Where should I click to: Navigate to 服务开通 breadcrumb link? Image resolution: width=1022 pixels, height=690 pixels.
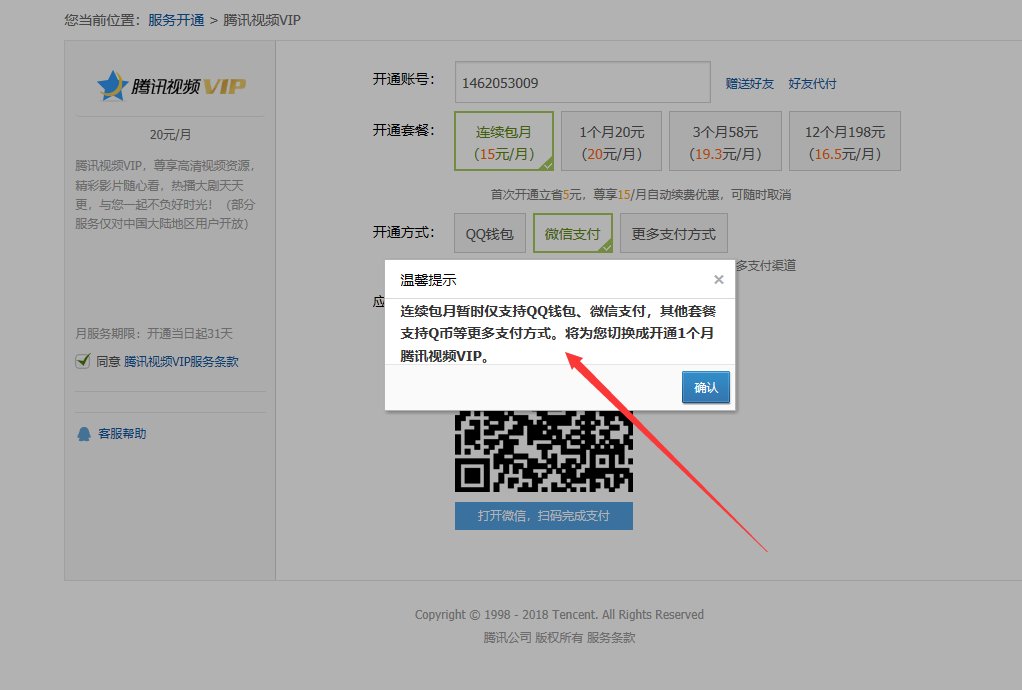click(178, 19)
